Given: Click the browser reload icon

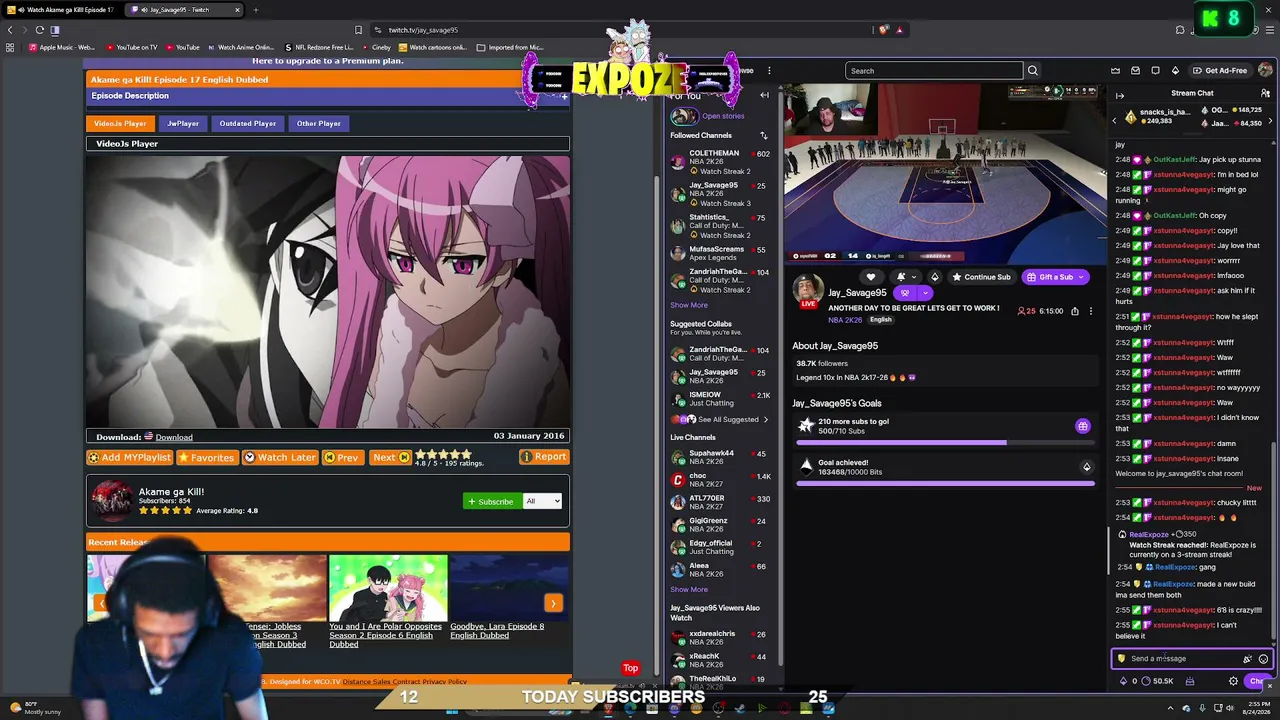Looking at the screenshot, I should 40,30.
